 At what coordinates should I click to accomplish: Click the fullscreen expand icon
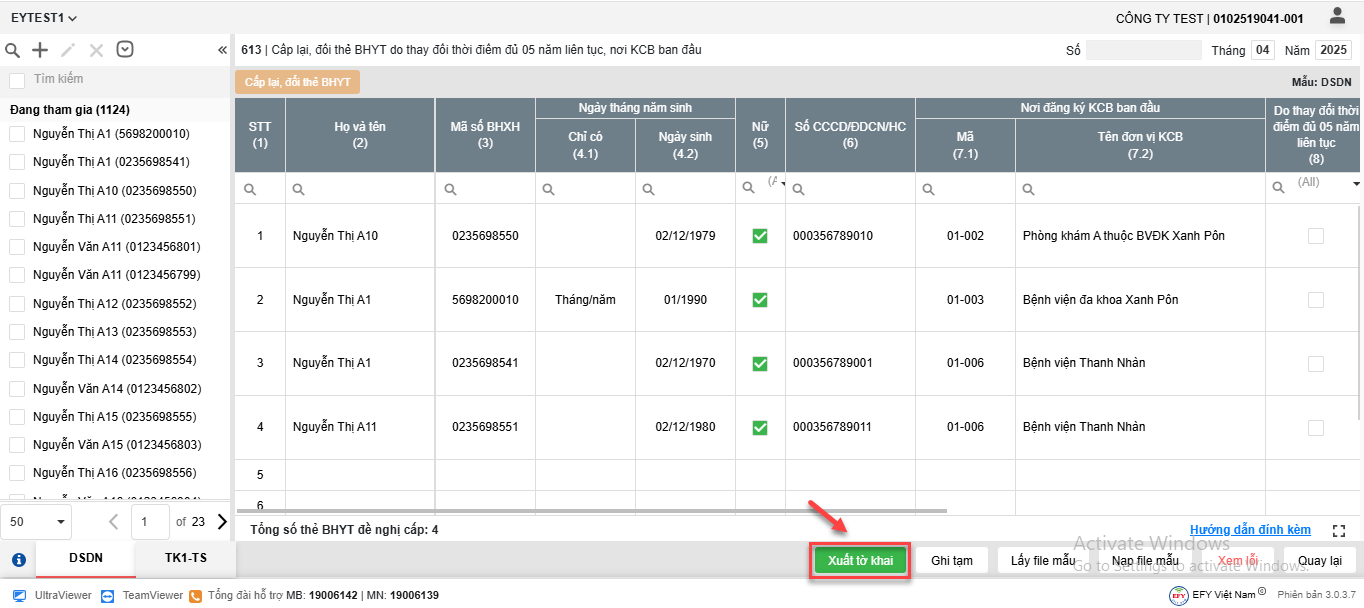pos(1339,531)
